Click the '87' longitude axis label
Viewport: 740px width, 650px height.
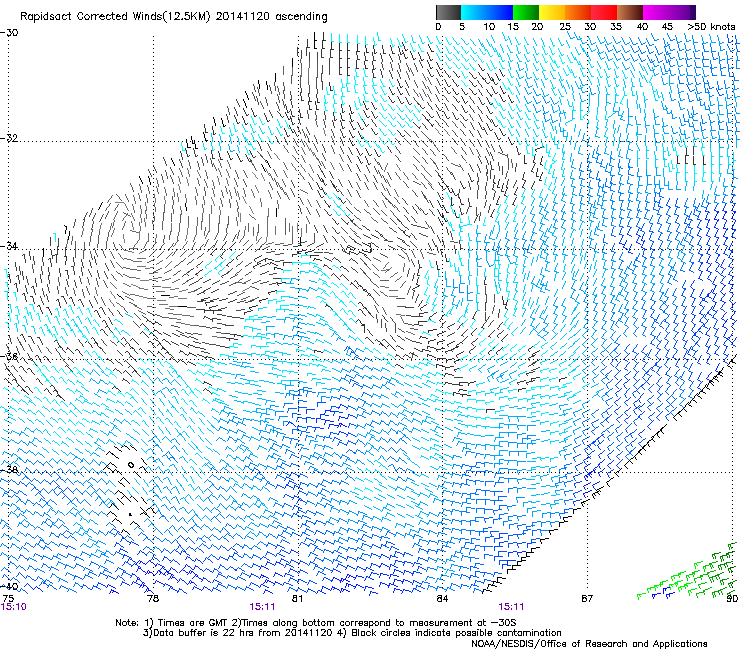(587, 599)
